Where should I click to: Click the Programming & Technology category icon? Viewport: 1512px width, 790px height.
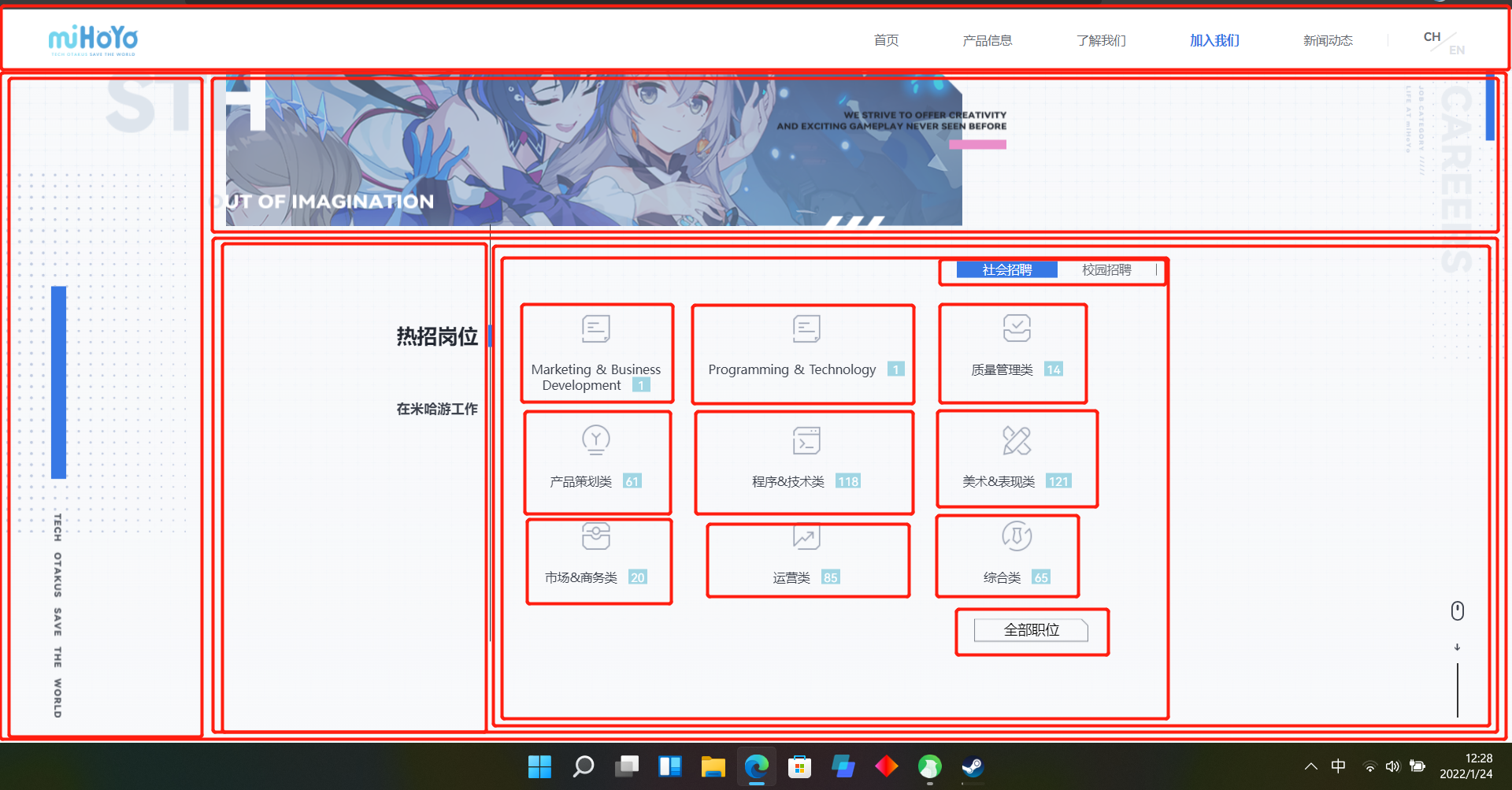(806, 328)
